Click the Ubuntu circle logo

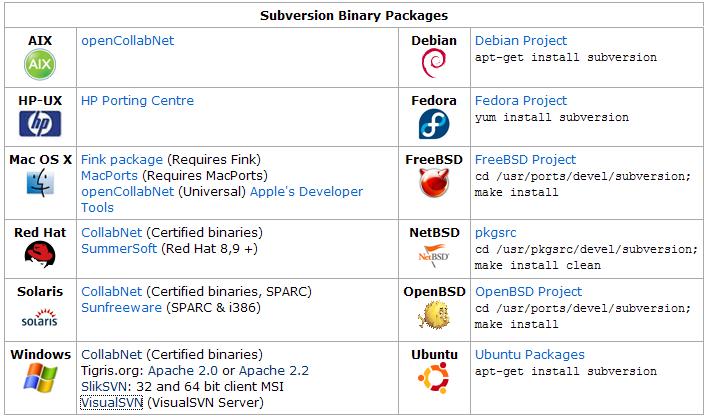point(434,378)
